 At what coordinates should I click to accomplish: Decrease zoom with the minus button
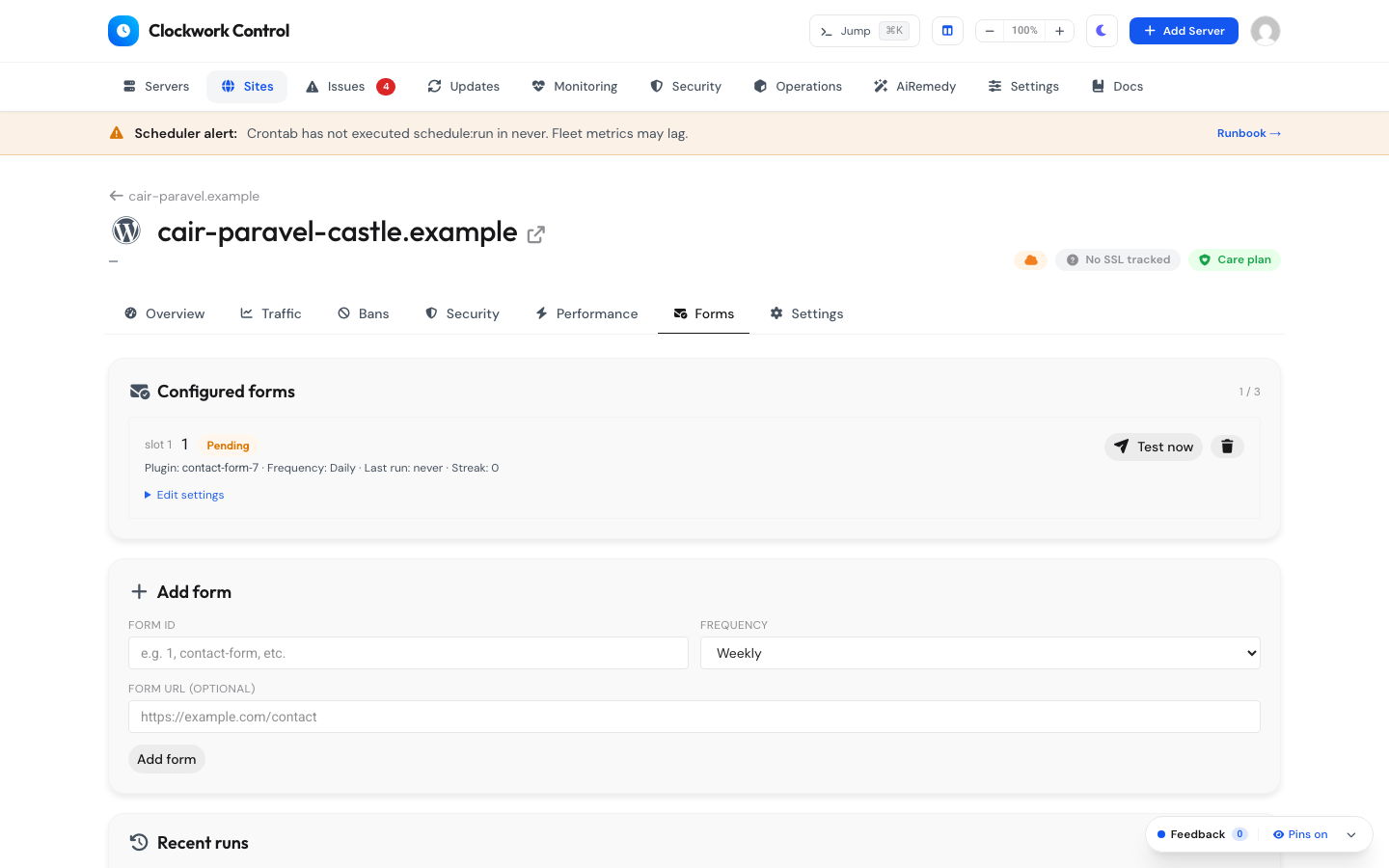pyautogui.click(x=990, y=31)
